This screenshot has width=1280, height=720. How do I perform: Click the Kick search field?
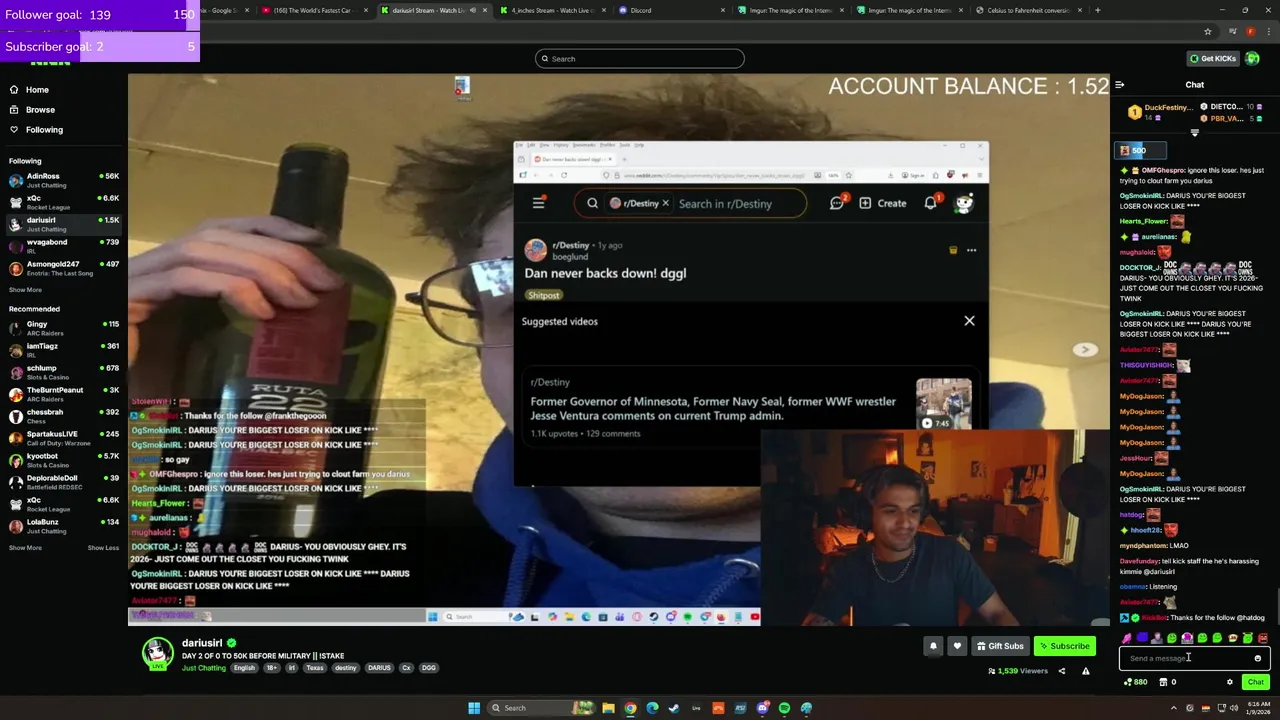pos(640,59)
